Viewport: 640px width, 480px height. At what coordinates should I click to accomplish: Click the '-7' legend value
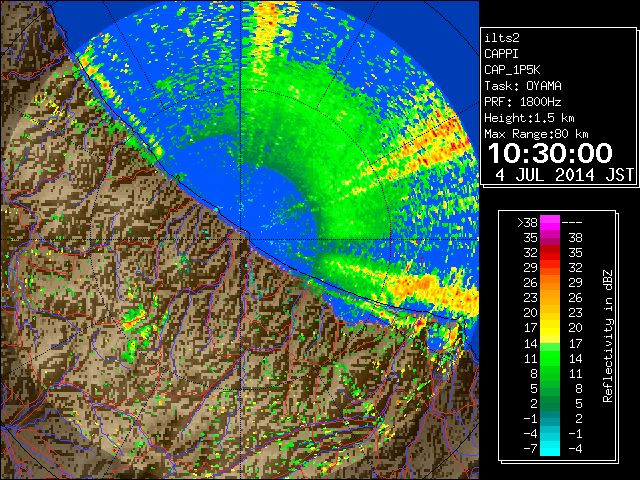pos(531,448)
